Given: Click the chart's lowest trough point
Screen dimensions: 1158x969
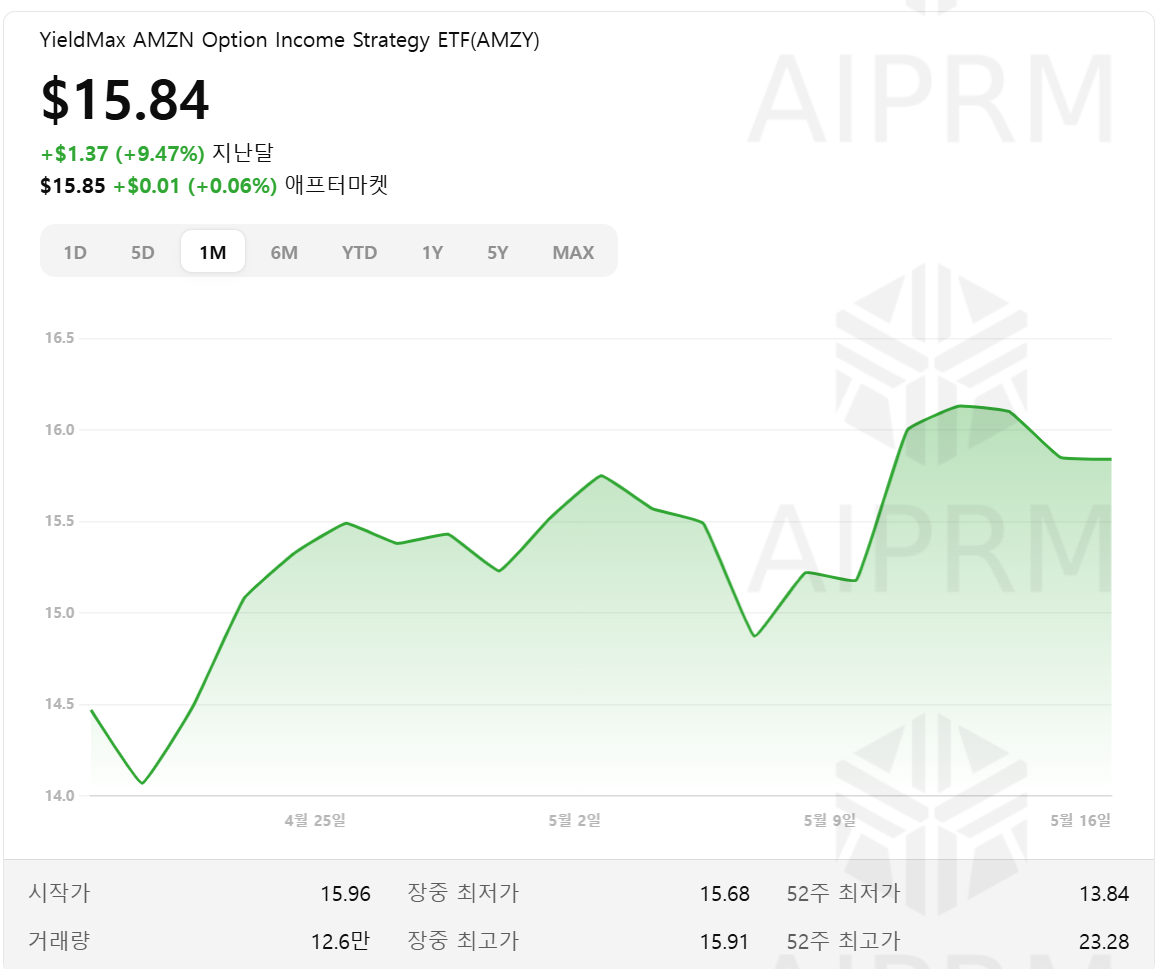Looking at the screenshot, I should [143, 783].
